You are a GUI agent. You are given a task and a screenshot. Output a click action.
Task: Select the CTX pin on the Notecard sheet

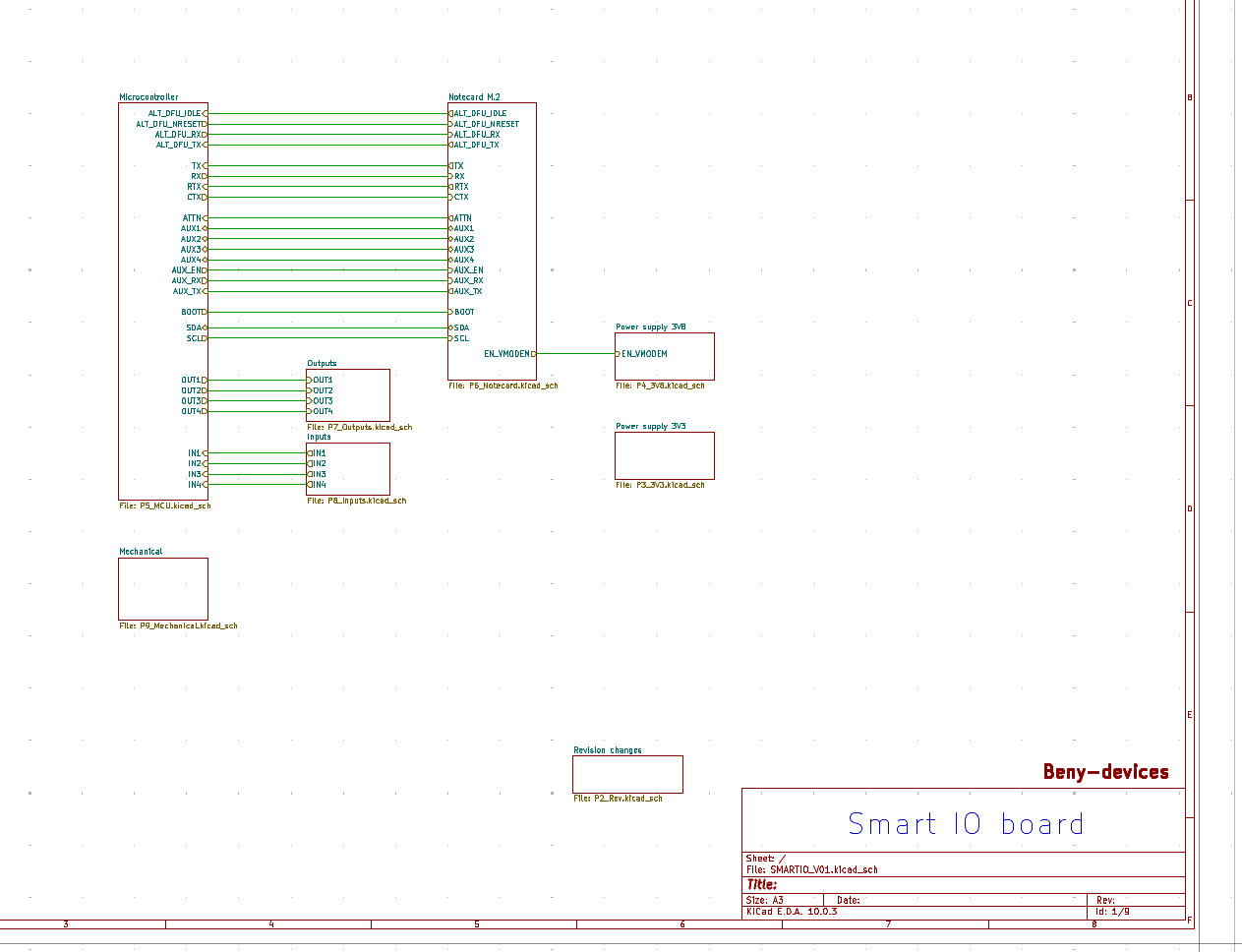(459, 198)
